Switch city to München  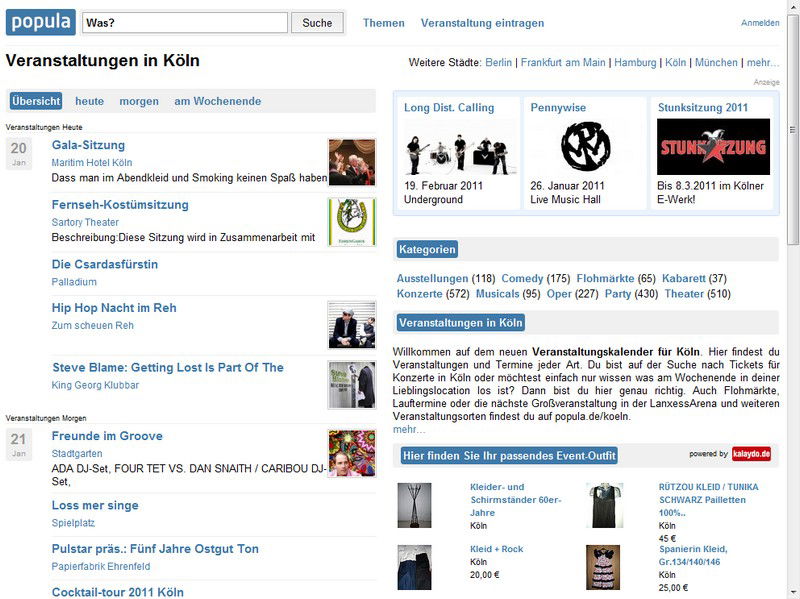coord(716,62)
